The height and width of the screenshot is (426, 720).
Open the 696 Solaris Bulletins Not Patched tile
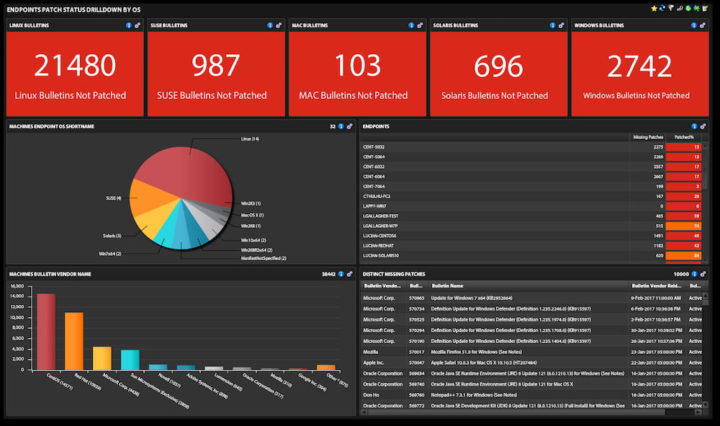pyautogui.click(x=499, y=74)
